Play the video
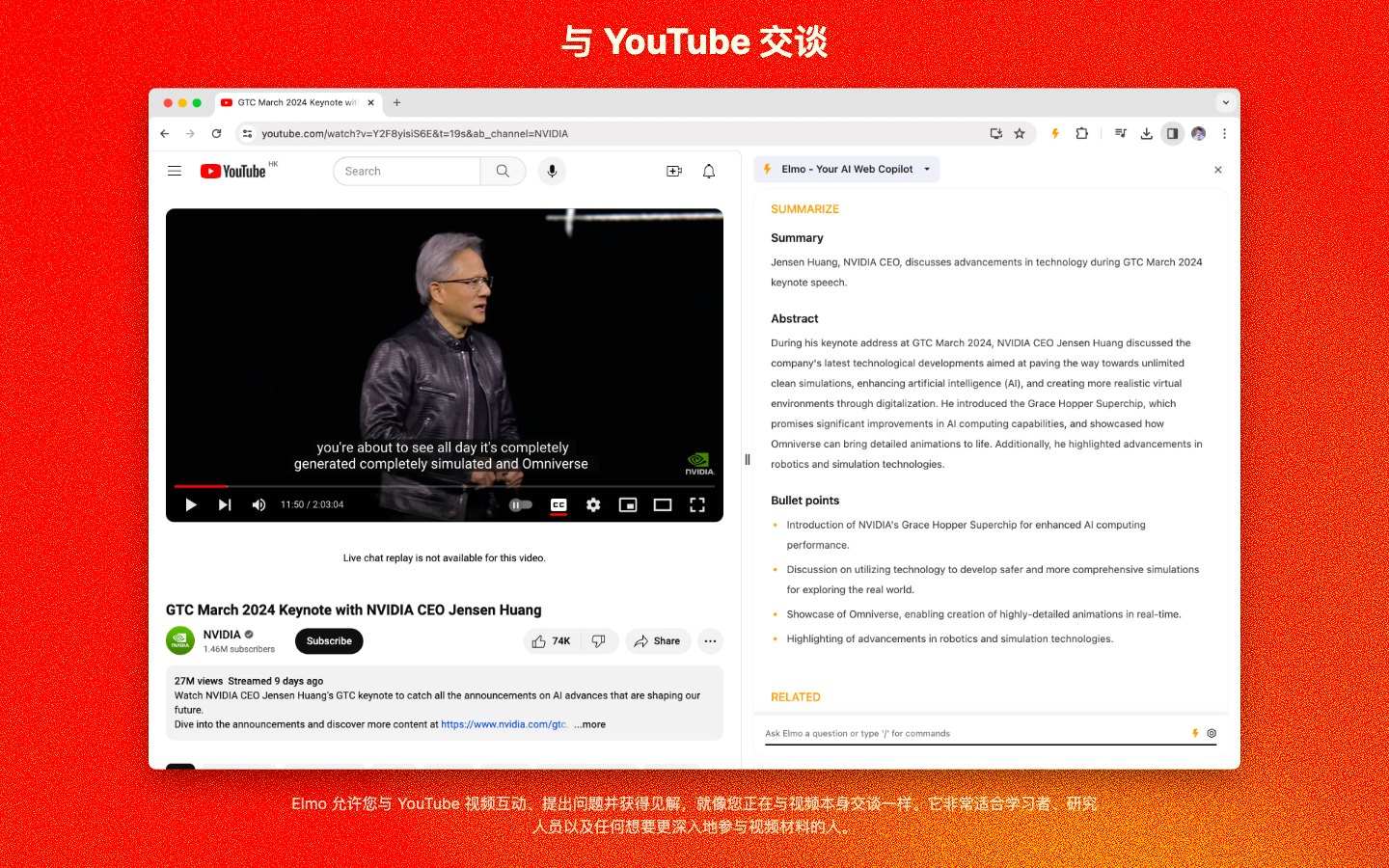 coord(191,504)
